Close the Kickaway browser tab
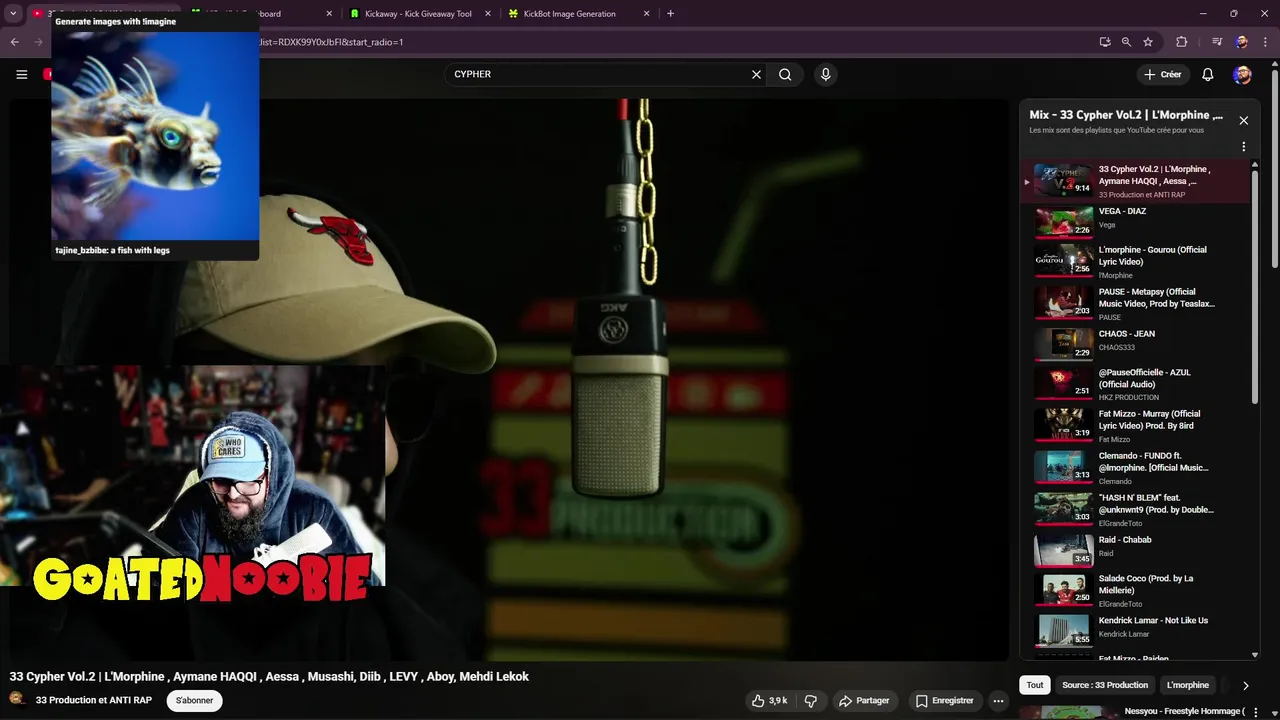The height and width of the screenshot is (720, 1280). pyautogui.click(x=488, y=14)
